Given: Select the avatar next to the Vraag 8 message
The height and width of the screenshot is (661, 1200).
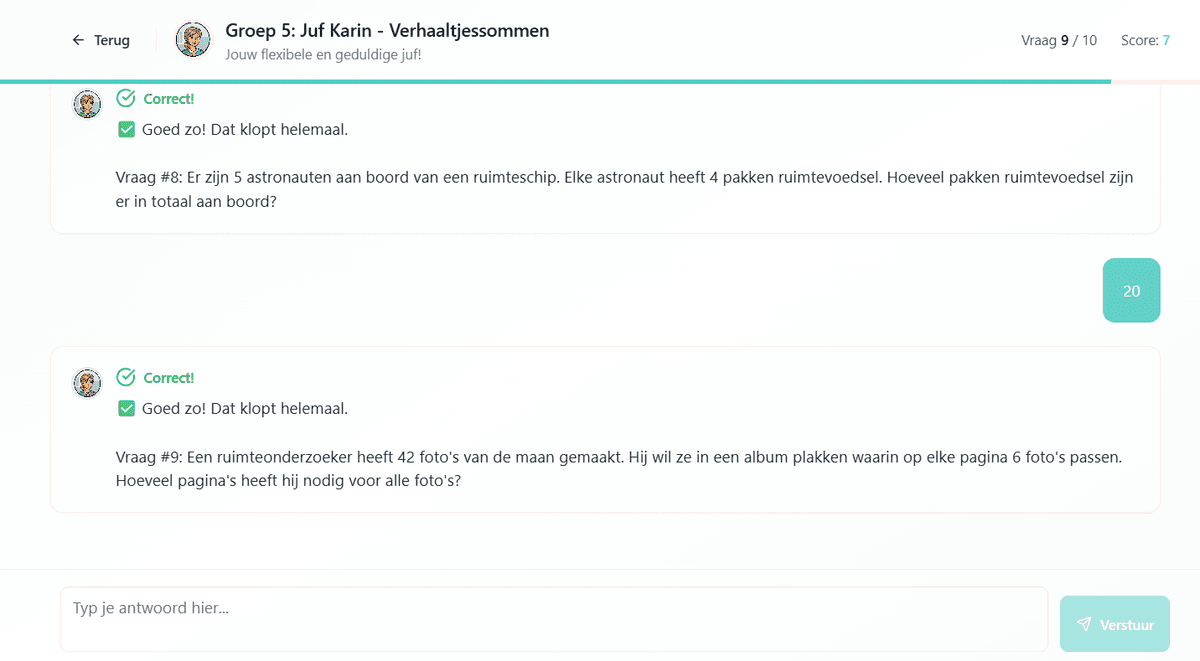Looking at the screenshot, I should 87,103.
